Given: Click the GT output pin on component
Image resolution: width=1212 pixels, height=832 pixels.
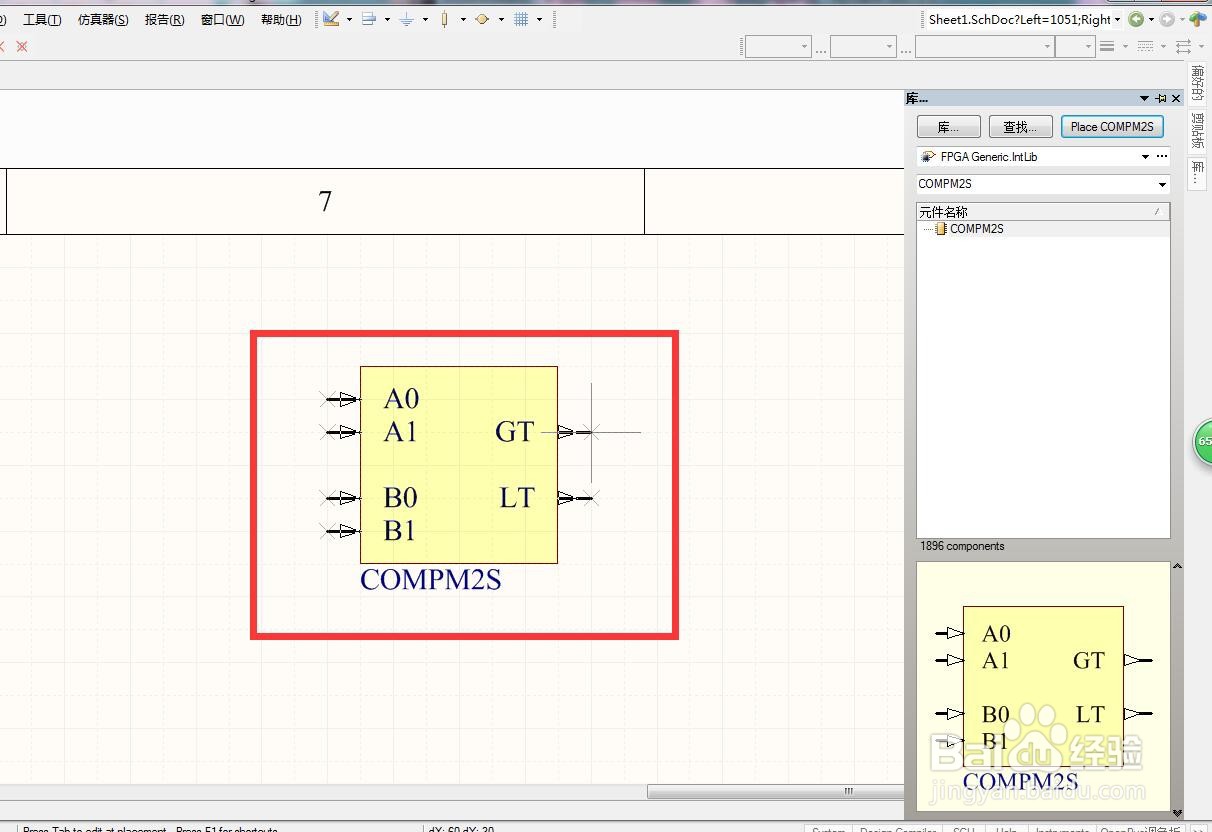Looking at the screenshot, I should [576, 432].
